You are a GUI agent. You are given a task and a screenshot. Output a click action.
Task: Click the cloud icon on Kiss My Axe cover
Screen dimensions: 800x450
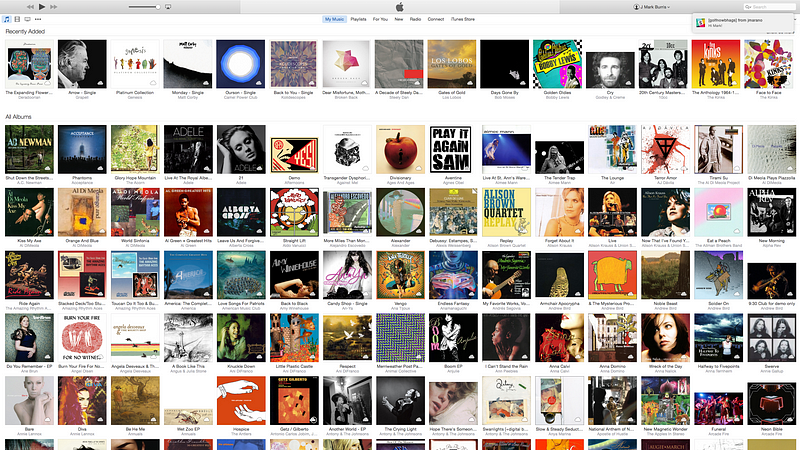click(47, 231)
